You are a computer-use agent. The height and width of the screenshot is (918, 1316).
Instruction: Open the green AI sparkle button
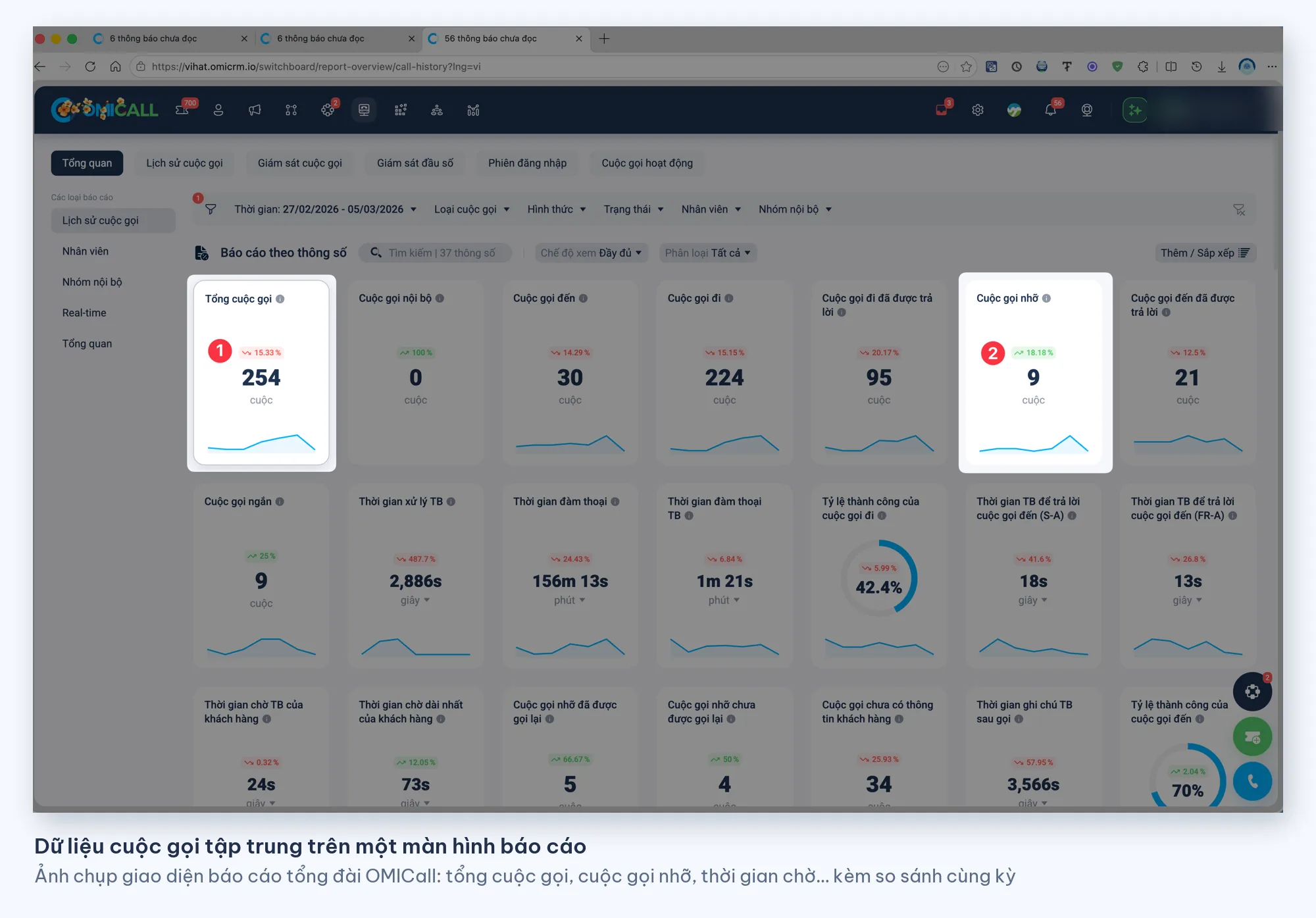click(1134, 110)
